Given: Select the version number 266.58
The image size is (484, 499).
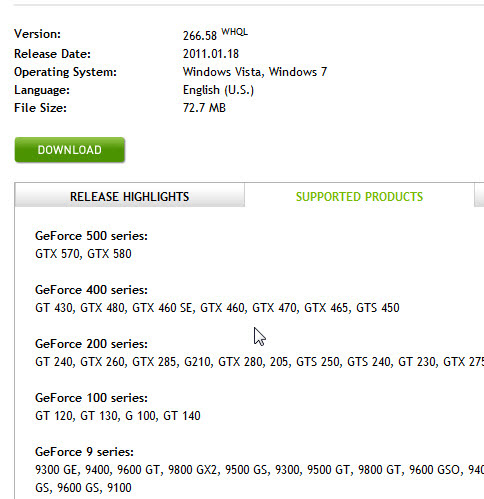Looking at the screenshot, I should [x=200, y=35].
